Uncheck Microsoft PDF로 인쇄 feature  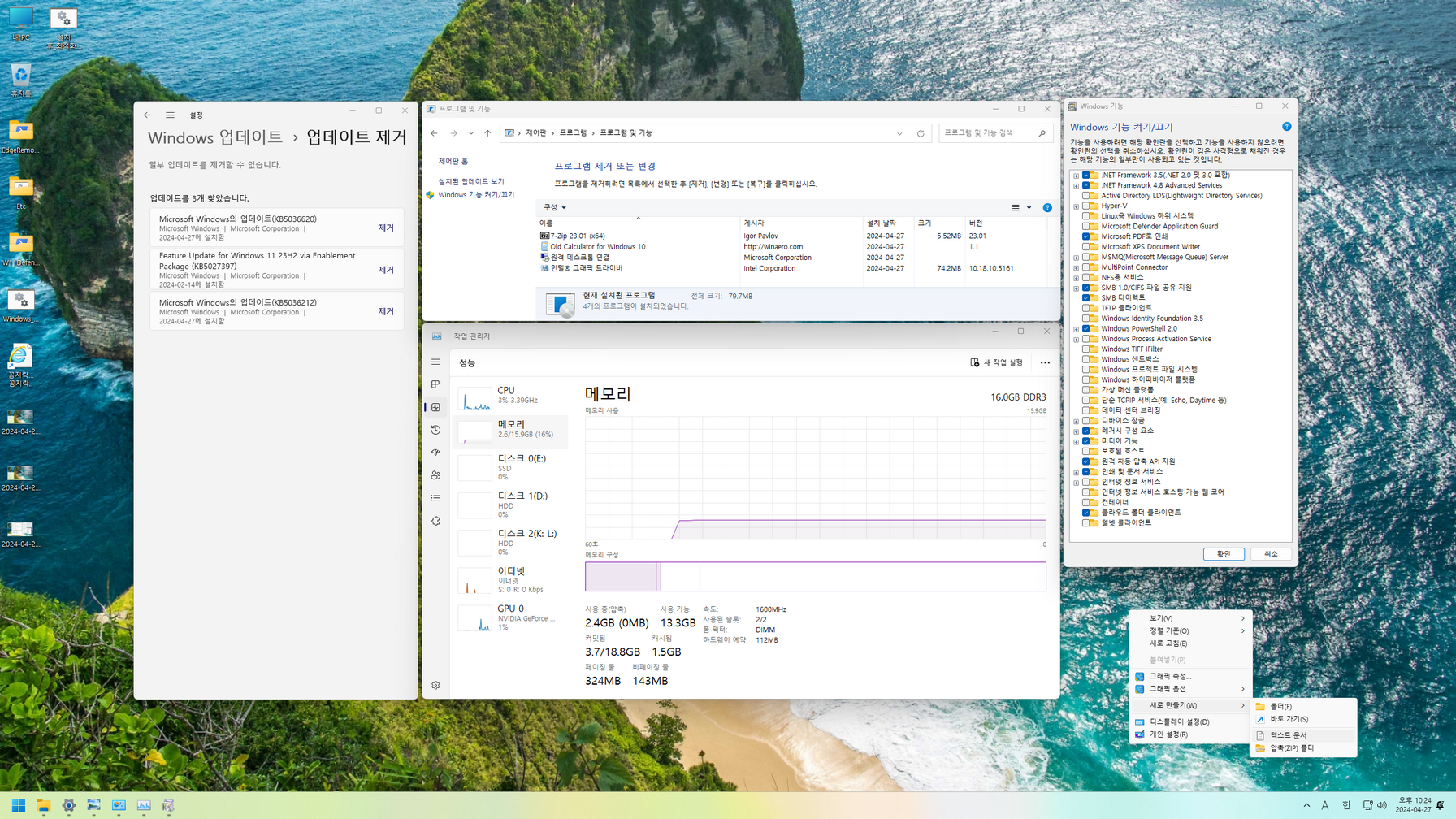1086,236
